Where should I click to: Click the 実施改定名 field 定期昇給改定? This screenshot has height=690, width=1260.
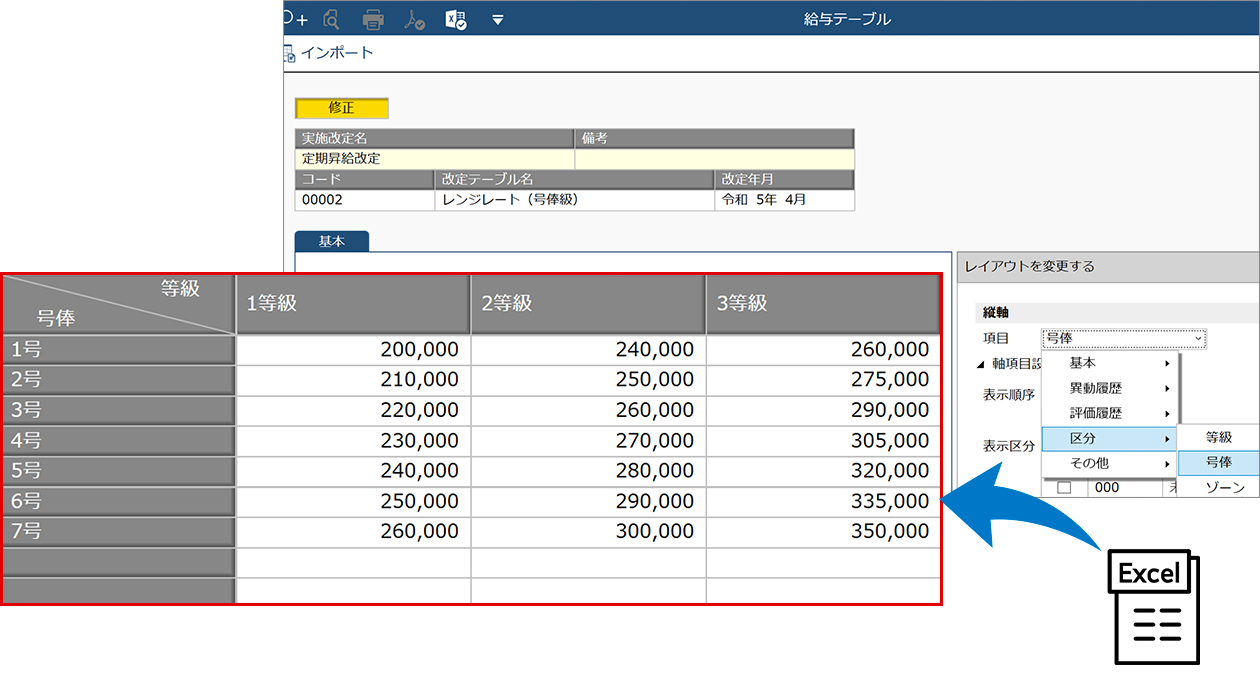coord(435,158)
